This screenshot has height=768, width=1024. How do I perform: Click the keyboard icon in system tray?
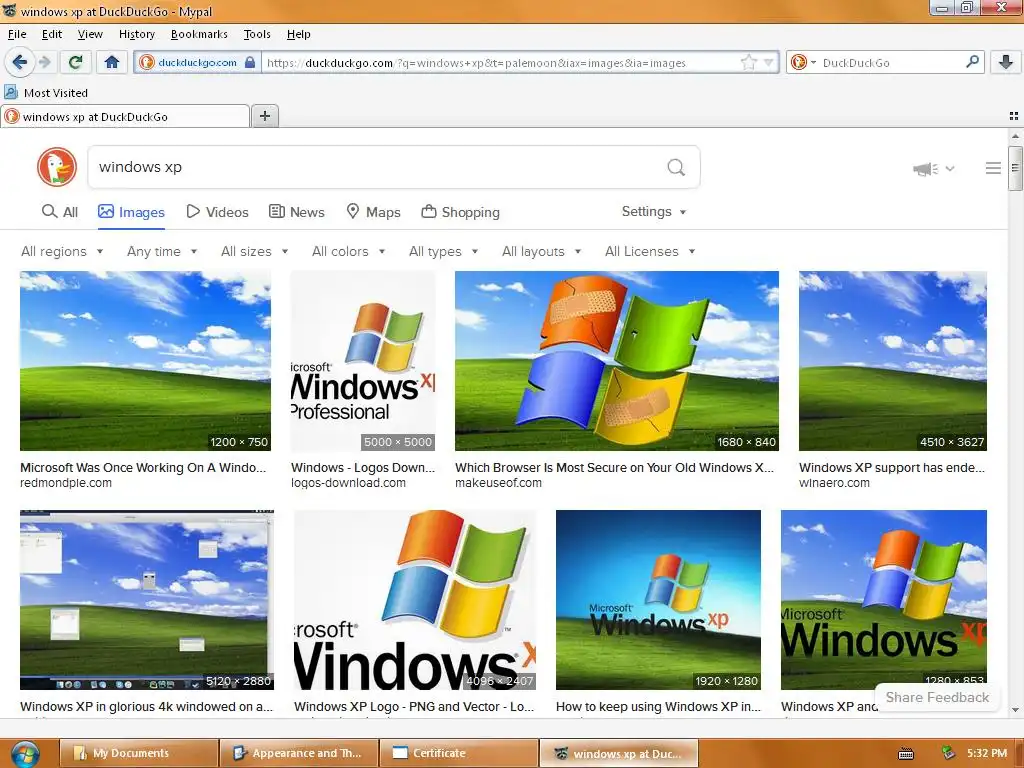click(x=906, y=754)
